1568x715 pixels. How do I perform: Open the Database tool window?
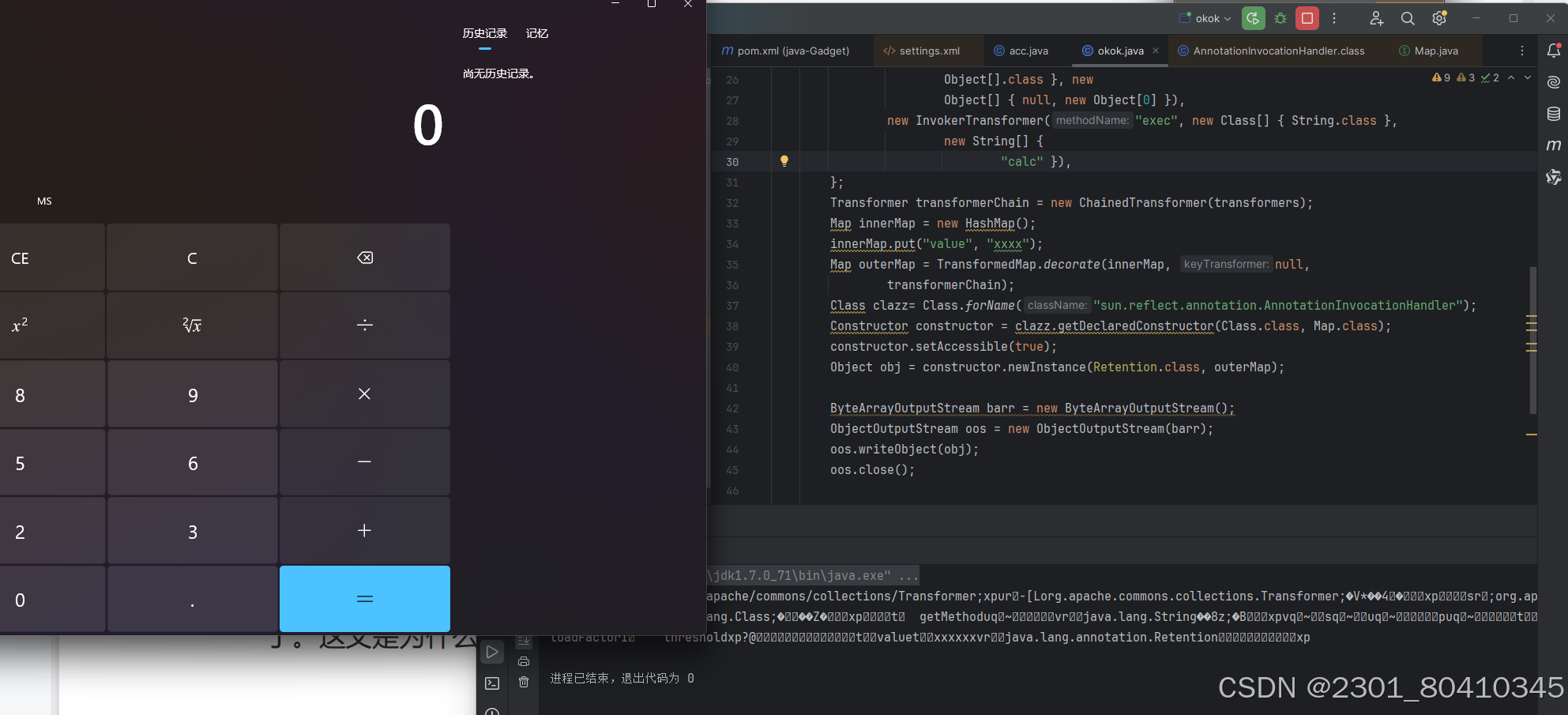[1554, 114]
